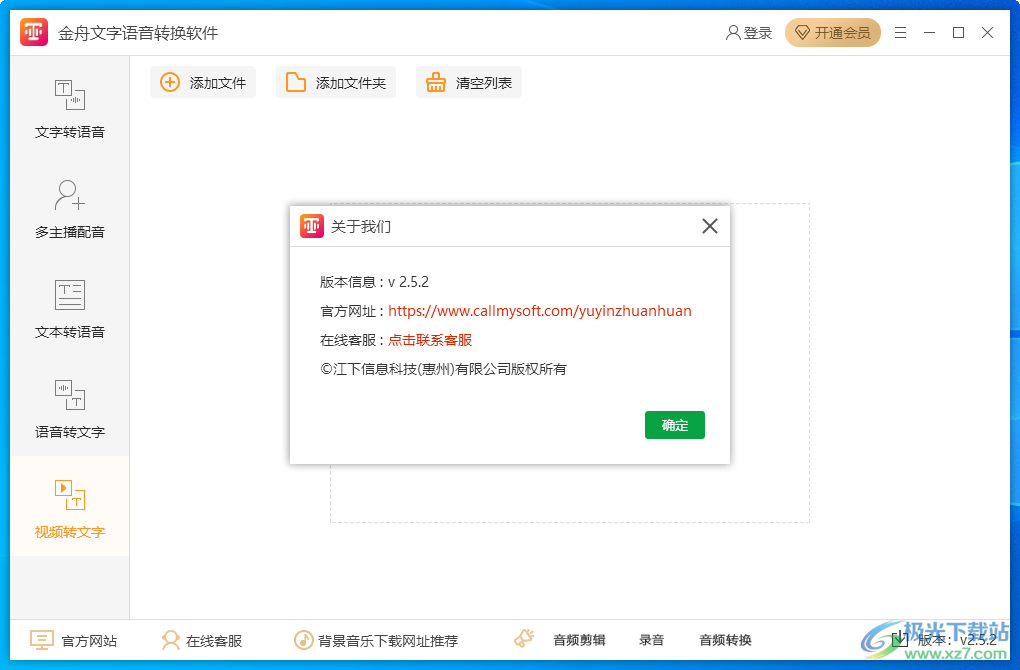Viewport: 1020px width, 670px height.
Task: Switch to 文本转语音 mode
Action: (68, 310)
